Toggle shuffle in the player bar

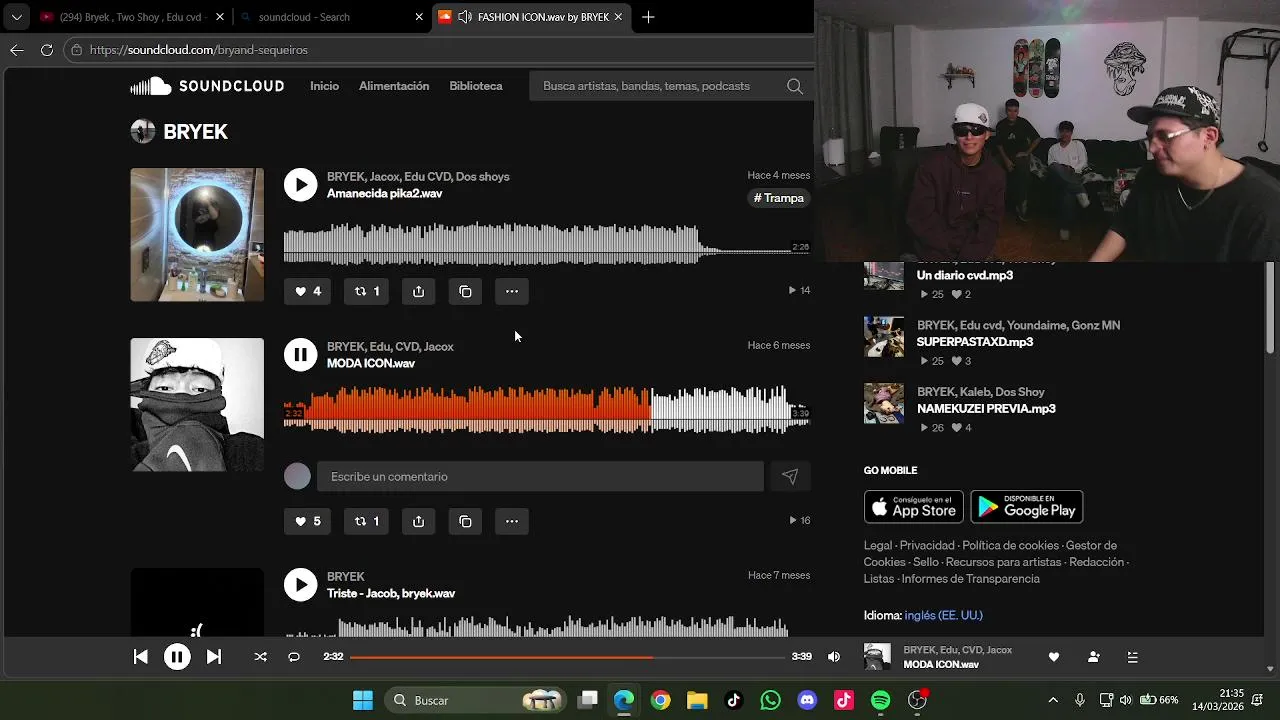click(260, 657)
